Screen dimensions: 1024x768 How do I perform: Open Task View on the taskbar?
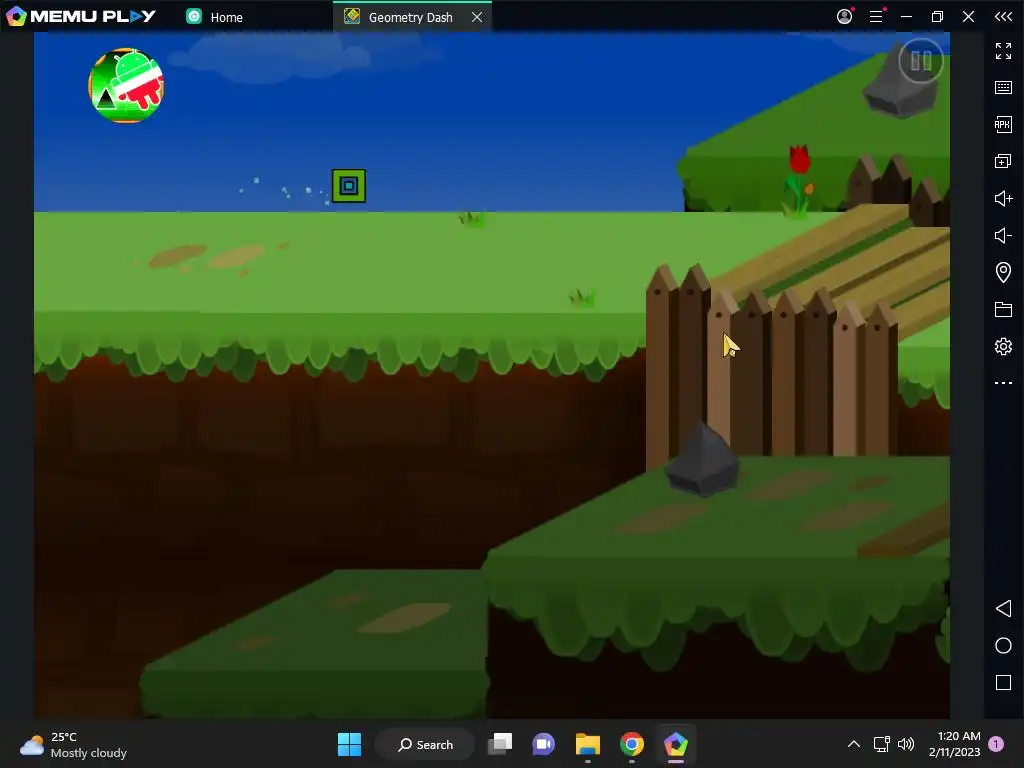click(x=500, y=744)
